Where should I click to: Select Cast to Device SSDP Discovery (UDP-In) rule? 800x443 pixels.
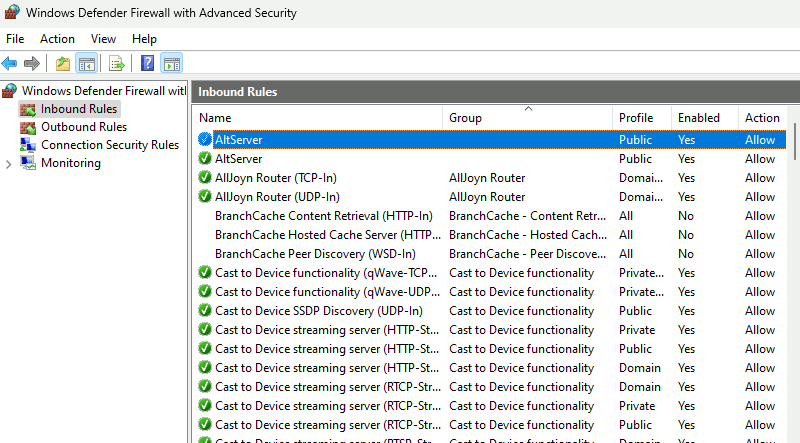[319, 311]
